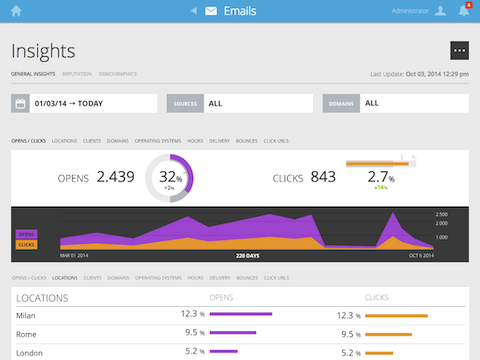The height and width of the screenshot is (360, 480).
Task: Click the MAR 01 2014 chart start label
Action: coord(74,255)
